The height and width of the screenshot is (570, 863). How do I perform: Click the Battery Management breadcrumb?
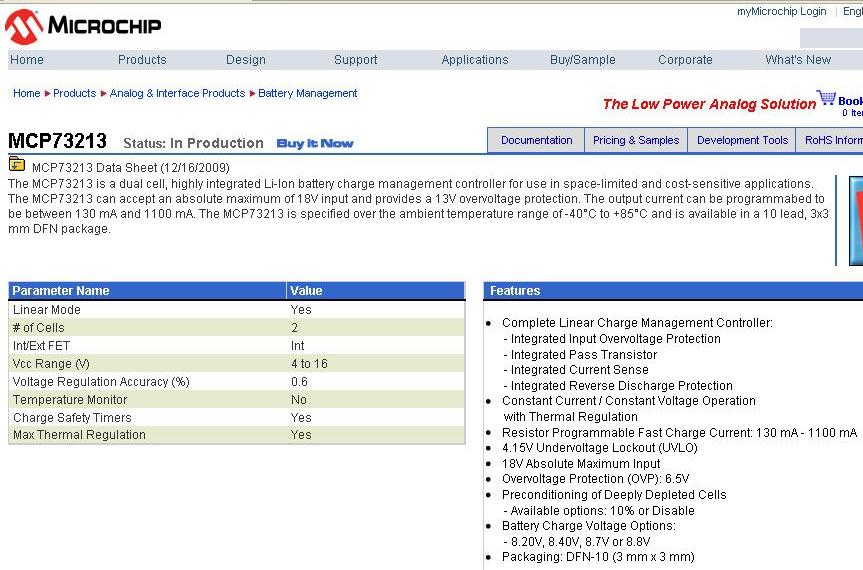pos(308,94)
